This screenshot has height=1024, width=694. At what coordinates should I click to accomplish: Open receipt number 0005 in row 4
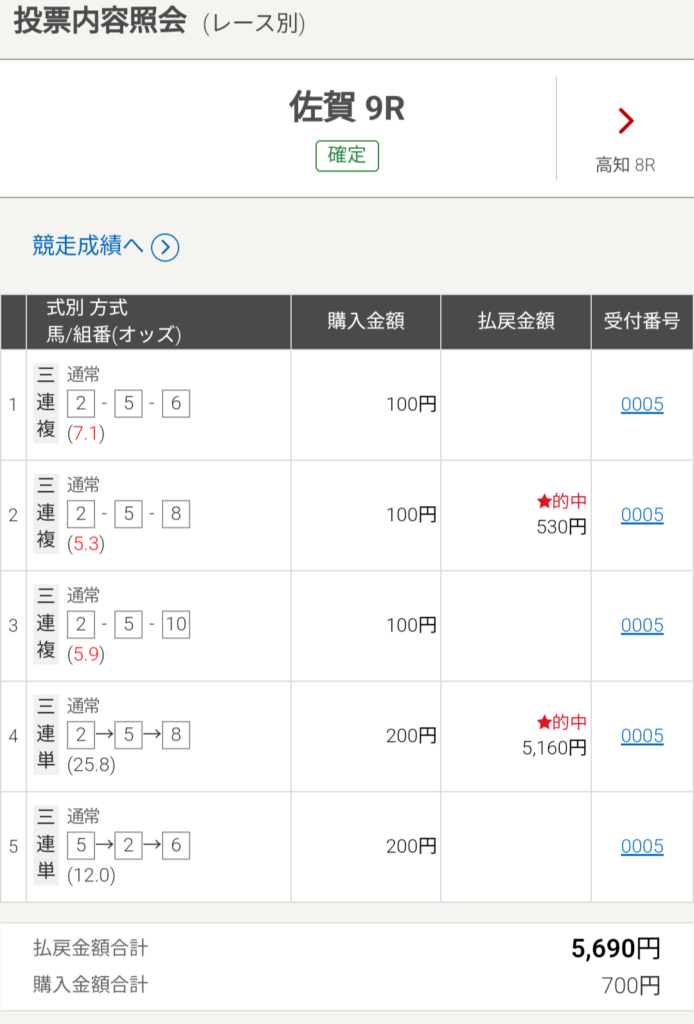click(642, 736)
